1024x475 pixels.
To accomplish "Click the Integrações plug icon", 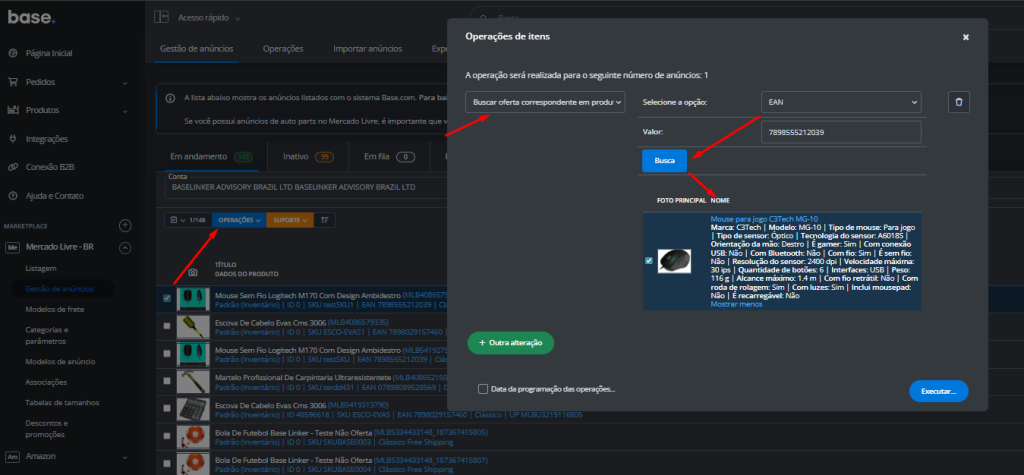I will click(12, 139).
